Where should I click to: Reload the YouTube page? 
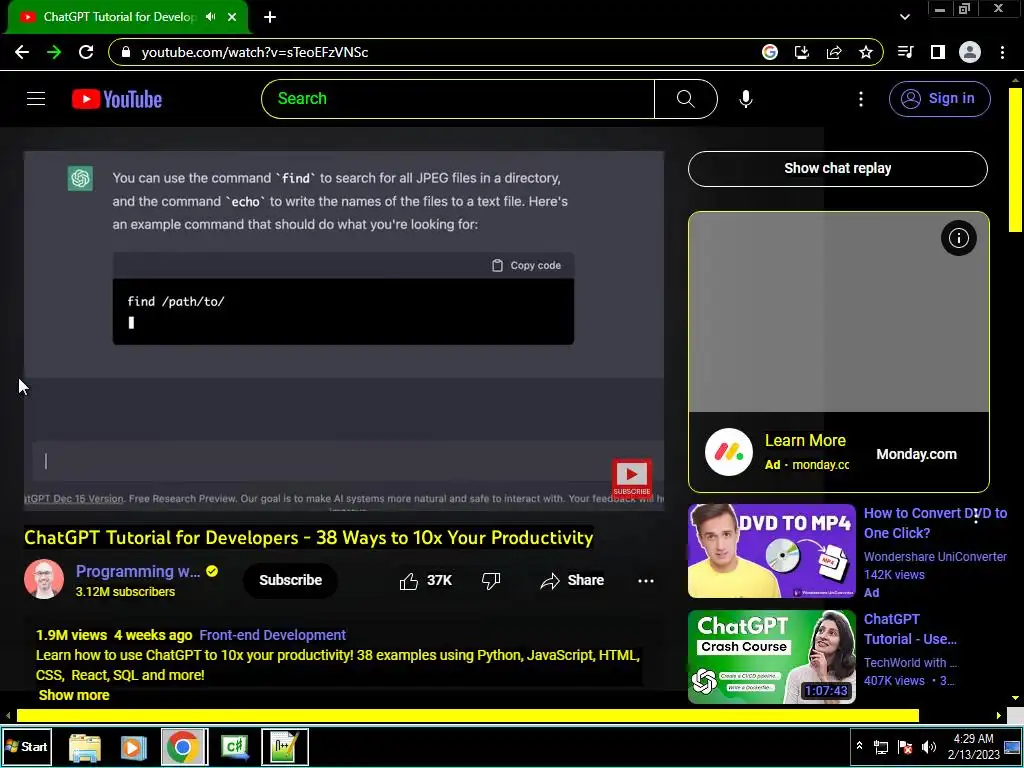(86, 52)
